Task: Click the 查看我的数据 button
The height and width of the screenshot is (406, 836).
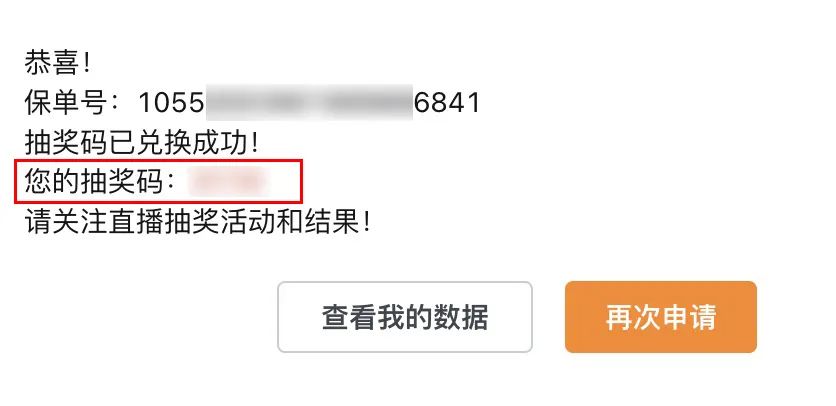Action: (x=405, y=317)
